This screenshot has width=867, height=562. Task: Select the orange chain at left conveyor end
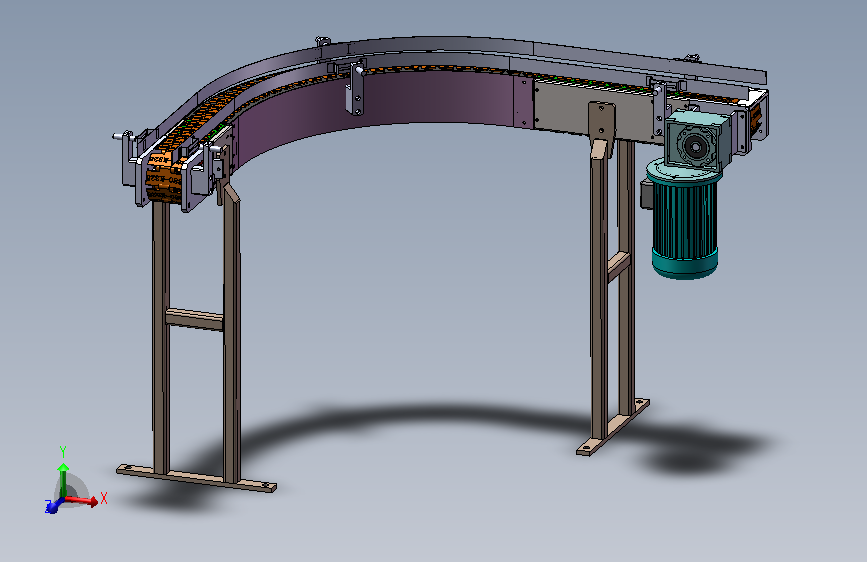coord(165,177)
